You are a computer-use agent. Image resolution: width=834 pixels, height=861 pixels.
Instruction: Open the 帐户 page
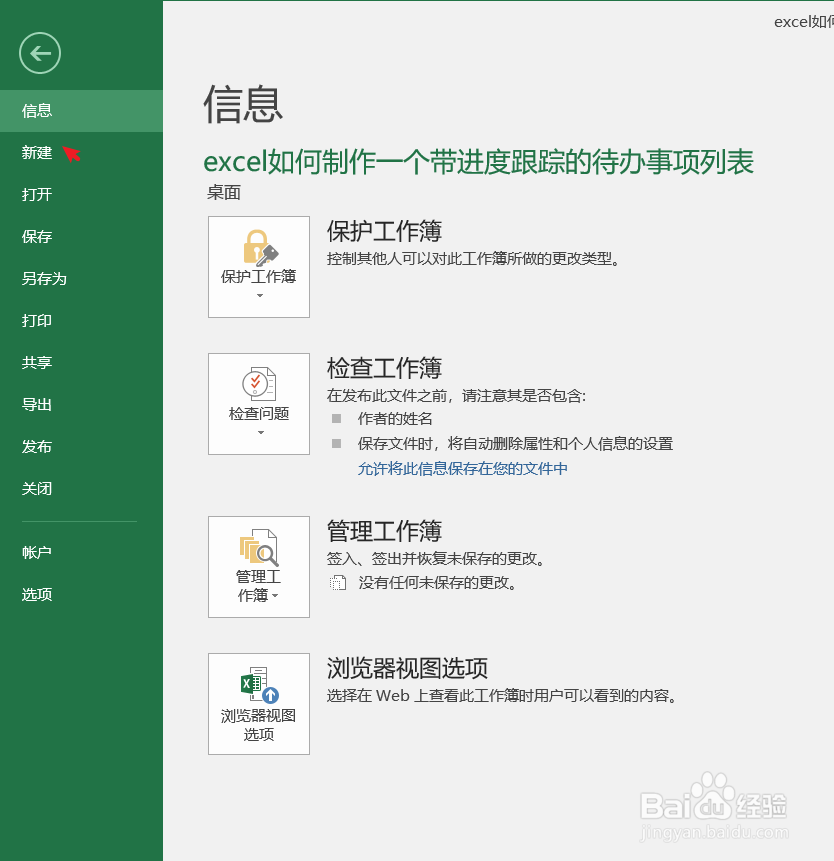click(81, 552)
